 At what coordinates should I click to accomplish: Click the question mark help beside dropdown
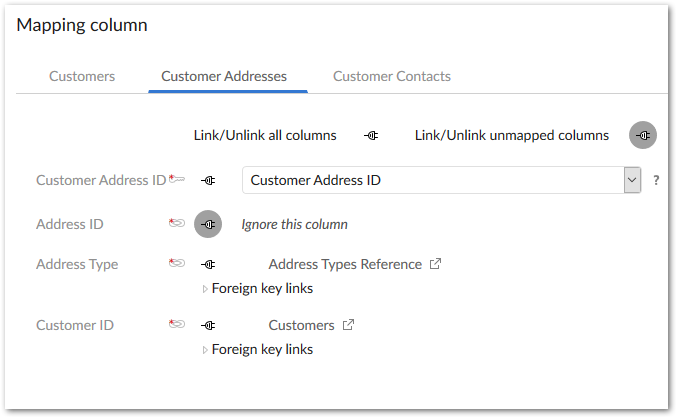[656, 181]
